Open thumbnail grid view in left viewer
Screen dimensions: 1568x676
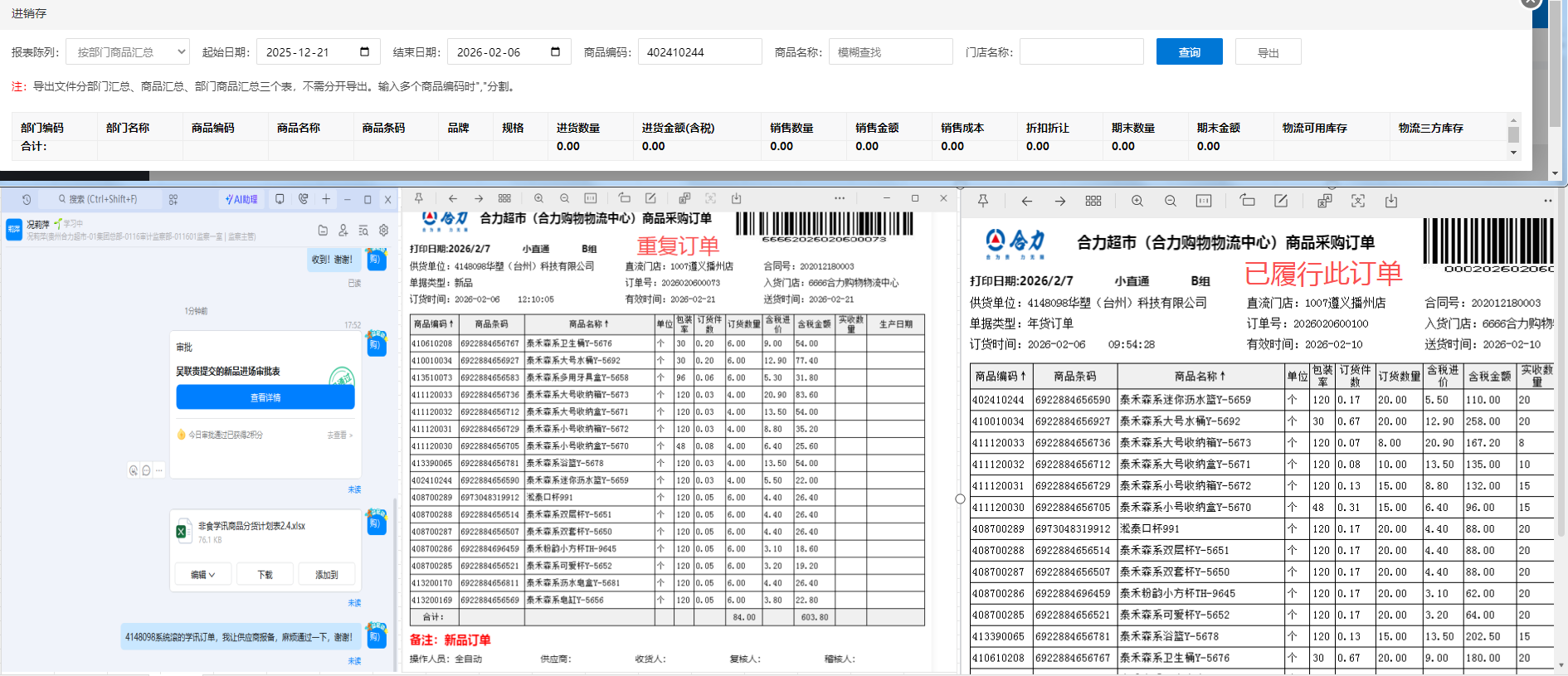[504, 199]
